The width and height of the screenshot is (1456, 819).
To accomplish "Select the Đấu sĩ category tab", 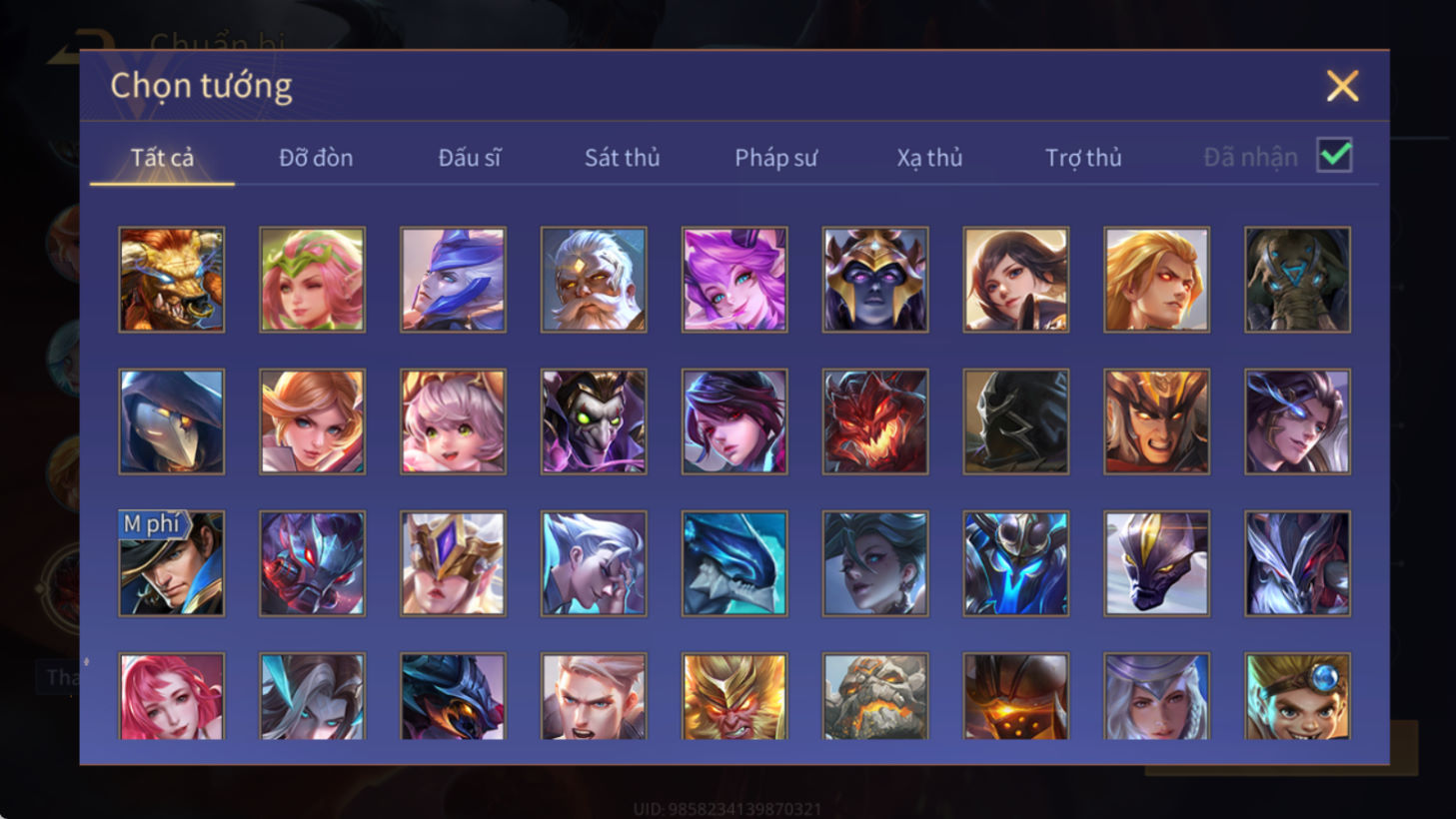I will click(469, 158).
